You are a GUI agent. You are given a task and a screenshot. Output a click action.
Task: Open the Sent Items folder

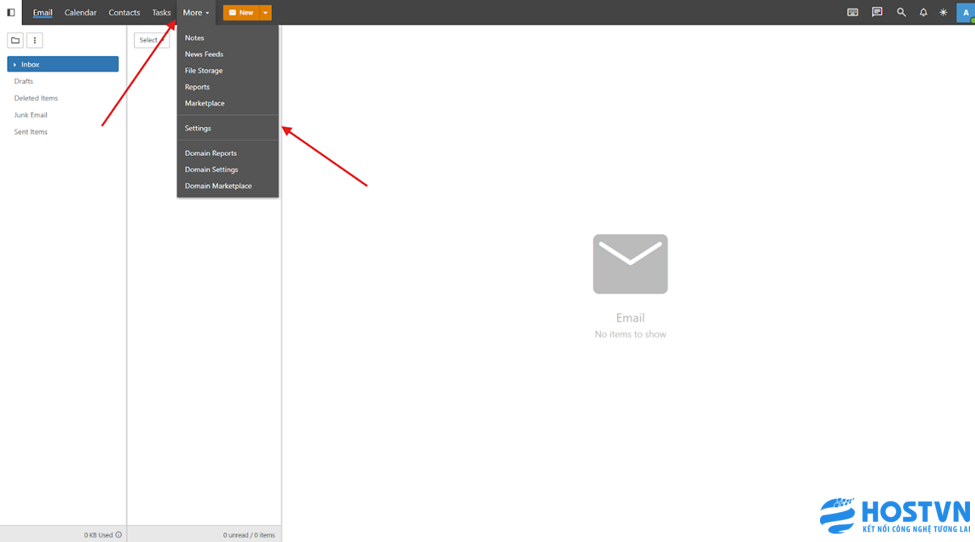pyautogui.click(x=31, y=132)
